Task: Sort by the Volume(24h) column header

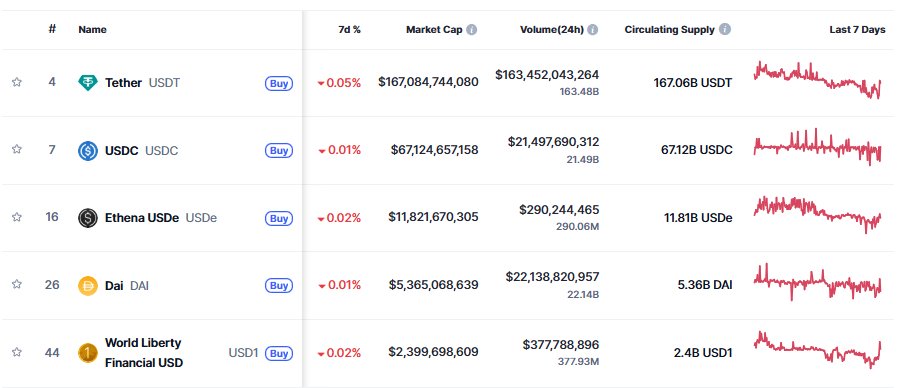Action: [x=552, y=30]
